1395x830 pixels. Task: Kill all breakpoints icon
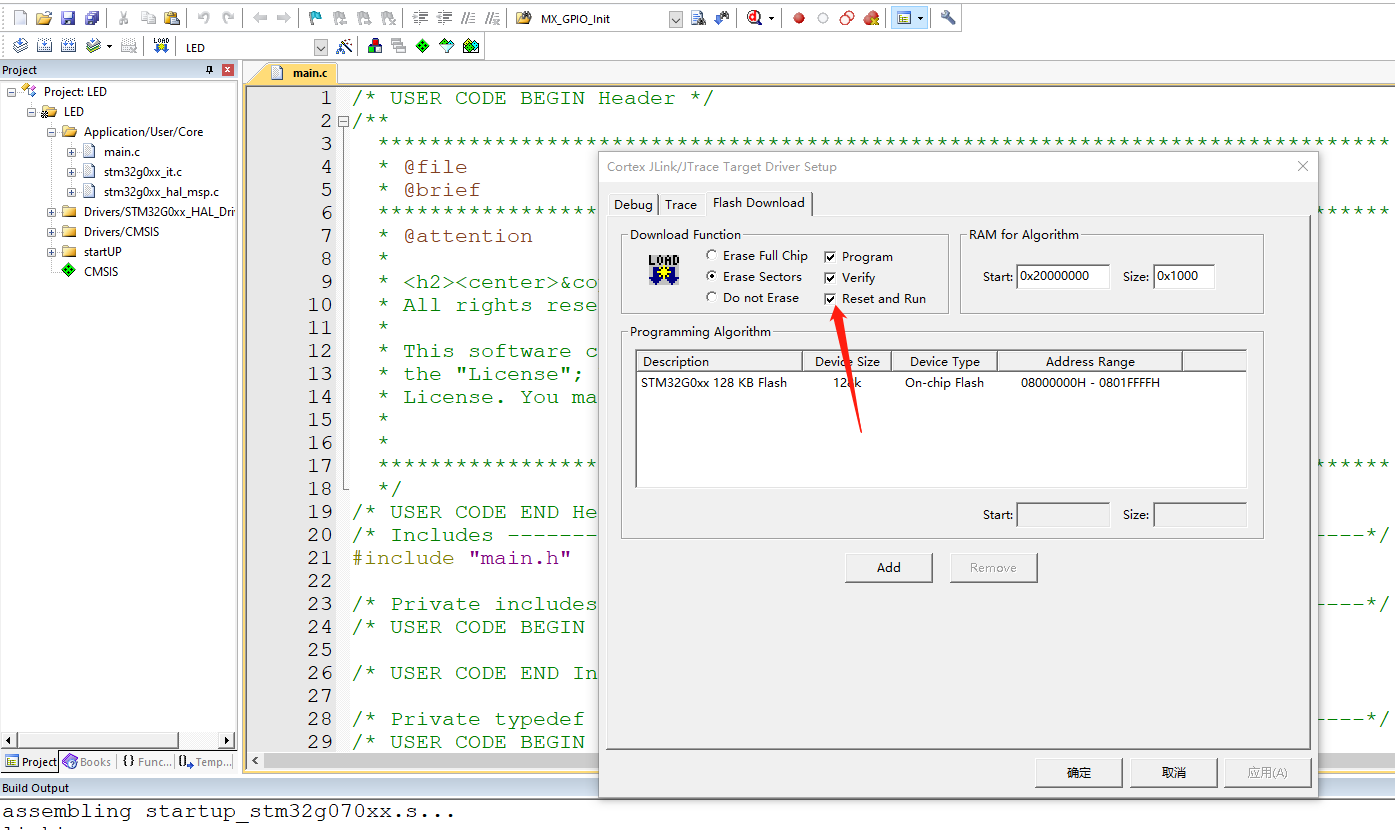click(x=872, y=18)
